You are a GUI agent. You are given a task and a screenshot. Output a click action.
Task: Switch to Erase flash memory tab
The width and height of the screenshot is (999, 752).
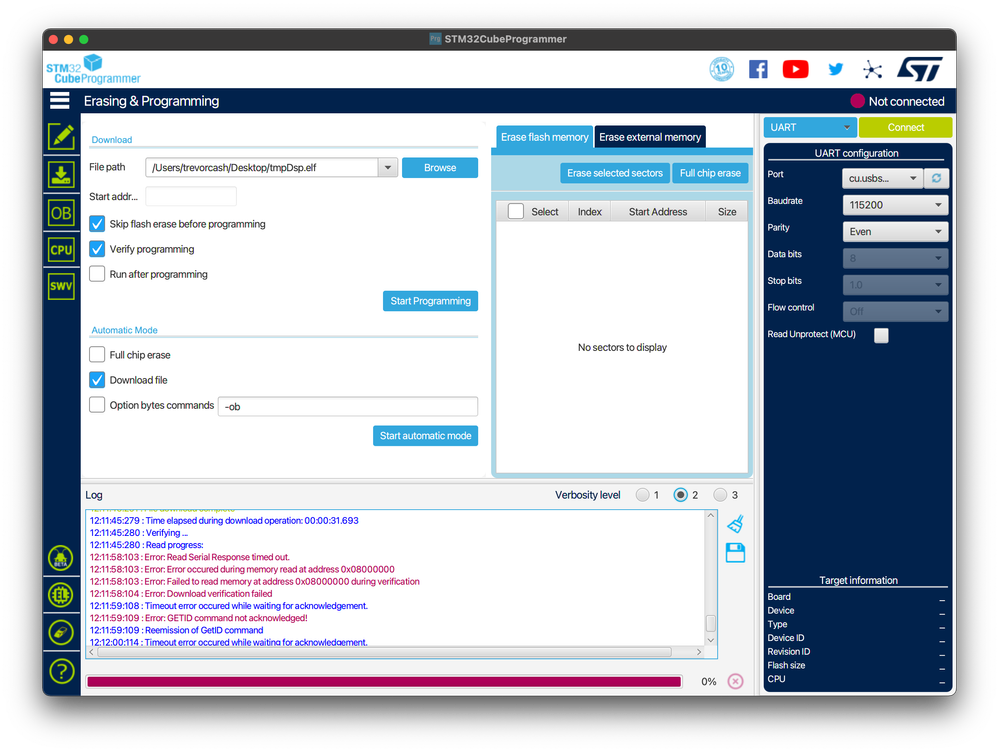point(544,137)
